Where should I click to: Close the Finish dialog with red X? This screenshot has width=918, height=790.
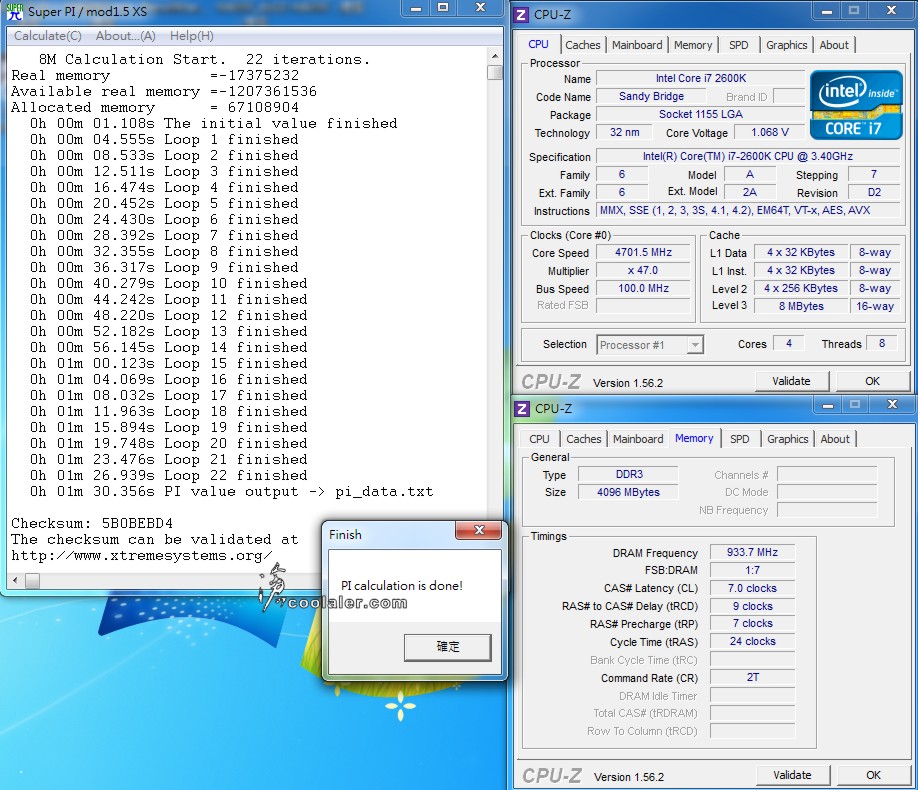point(478,531)
